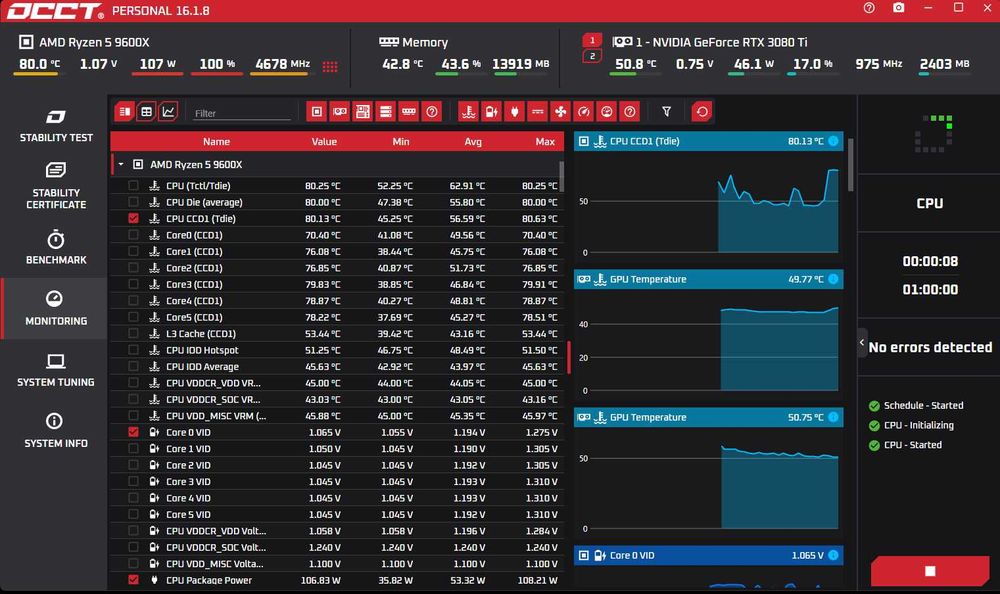
Task: Uncheck the CPU CCD1 (Tdie) checkbox
Action: tap(133, 218)
